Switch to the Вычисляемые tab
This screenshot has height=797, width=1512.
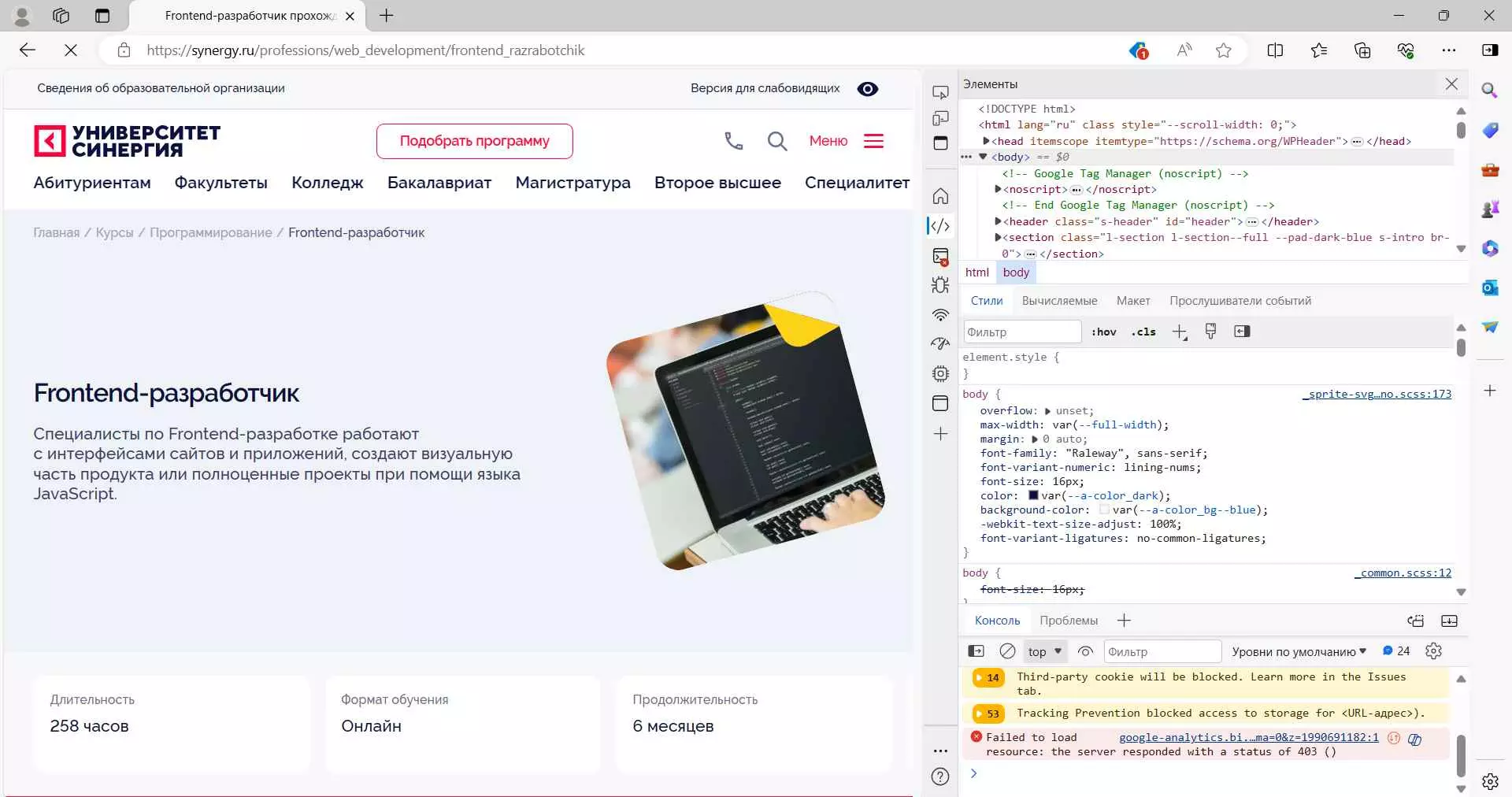(1059, 301)
